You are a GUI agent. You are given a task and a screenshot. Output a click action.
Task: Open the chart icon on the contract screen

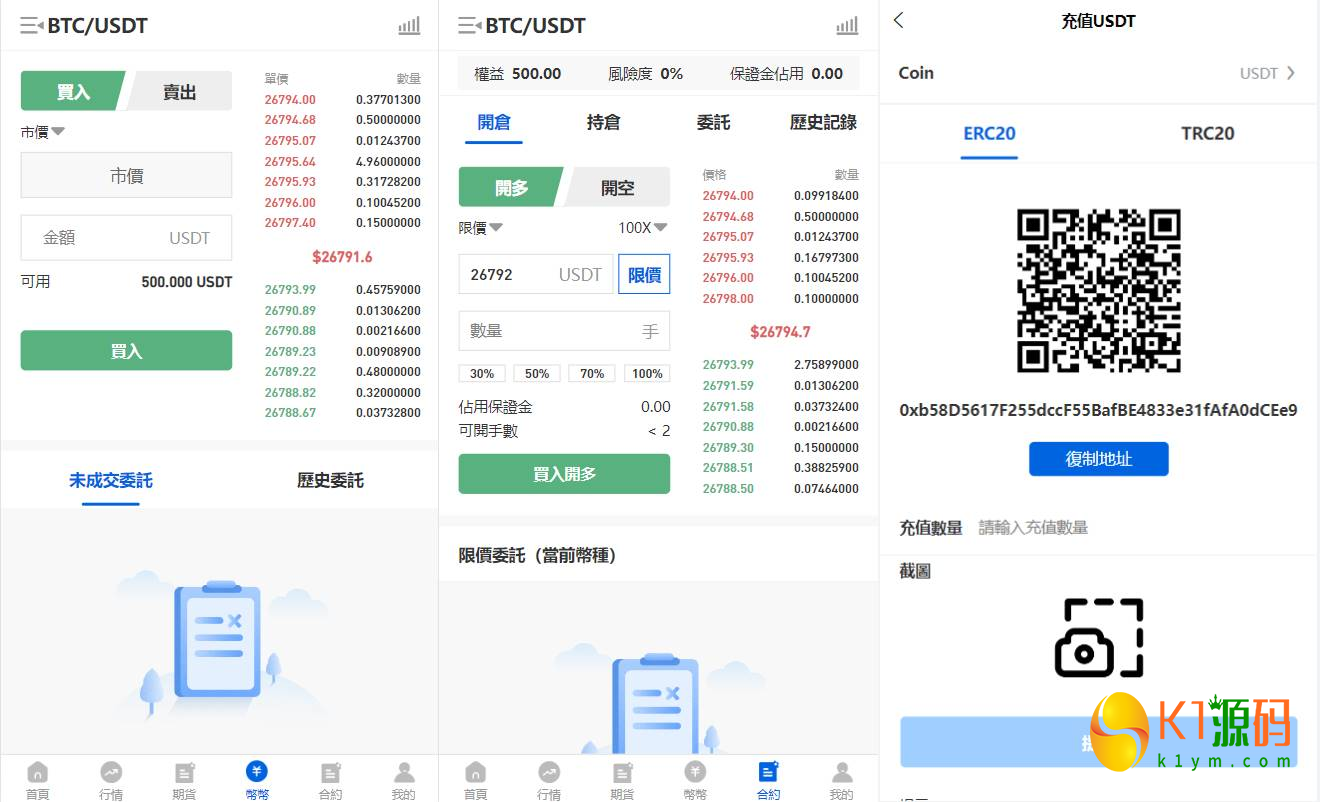(847, 26)
